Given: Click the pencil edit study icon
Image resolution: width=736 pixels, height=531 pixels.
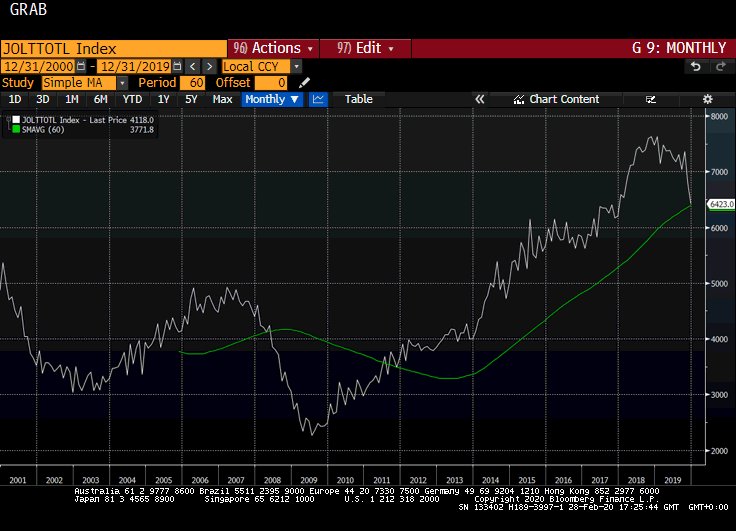Looking at the screenshot, I should tap(304, 83).
